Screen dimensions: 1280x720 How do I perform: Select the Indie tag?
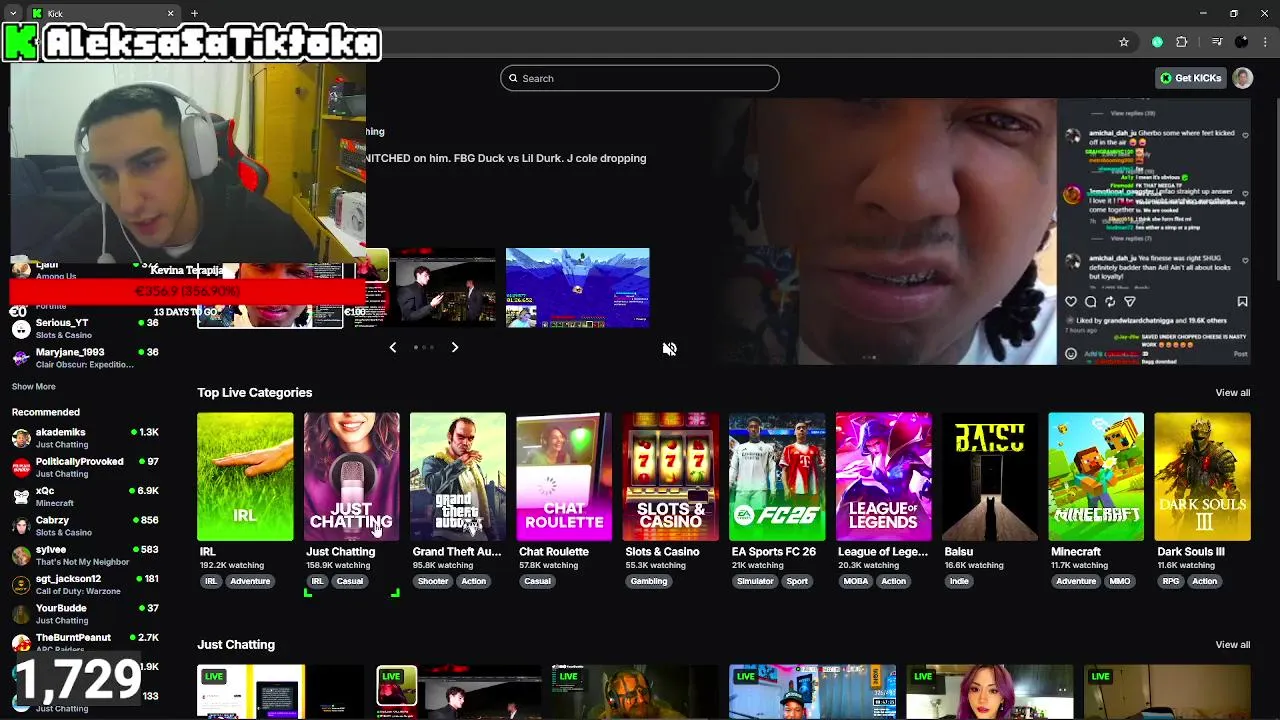click(959, 581)
